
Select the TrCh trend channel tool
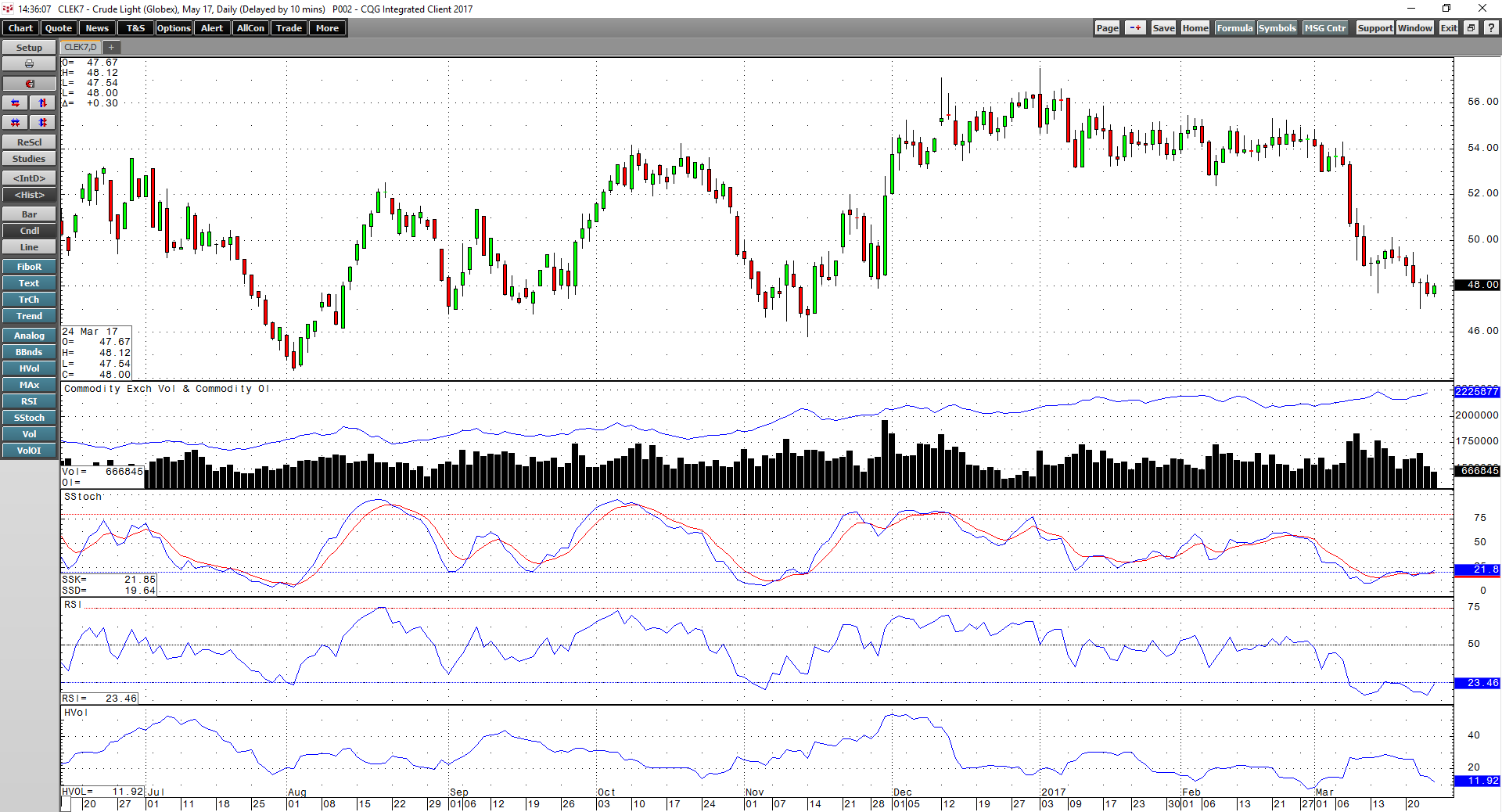(29, 300)
